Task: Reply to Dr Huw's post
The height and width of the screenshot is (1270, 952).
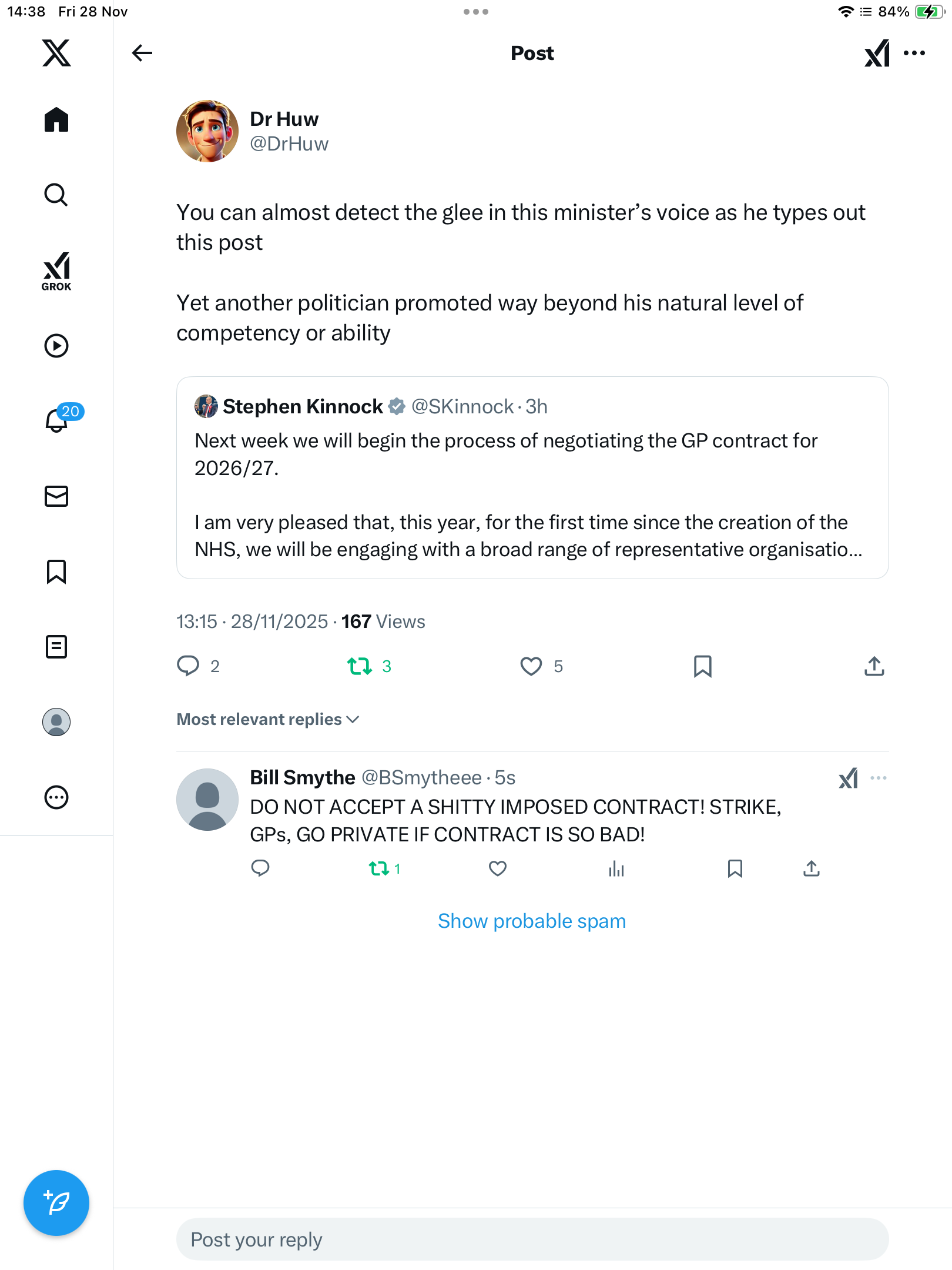Action: point(188,666)
